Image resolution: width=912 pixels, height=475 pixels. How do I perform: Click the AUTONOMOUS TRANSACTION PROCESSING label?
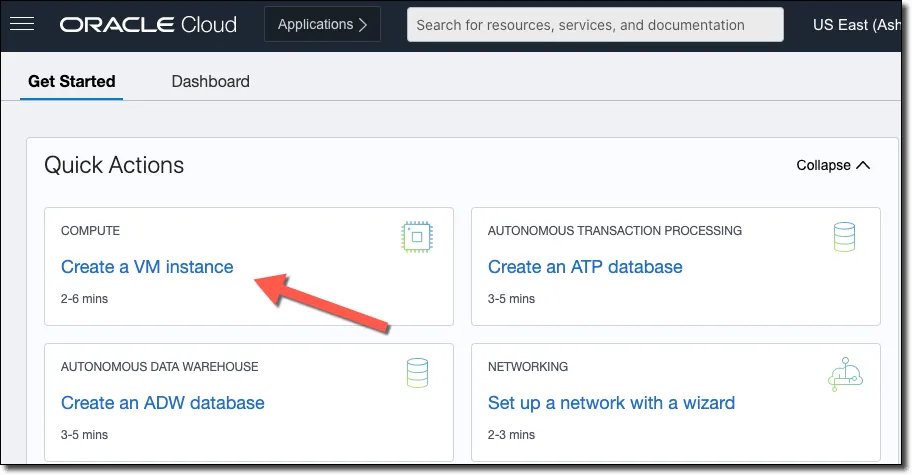615,231
